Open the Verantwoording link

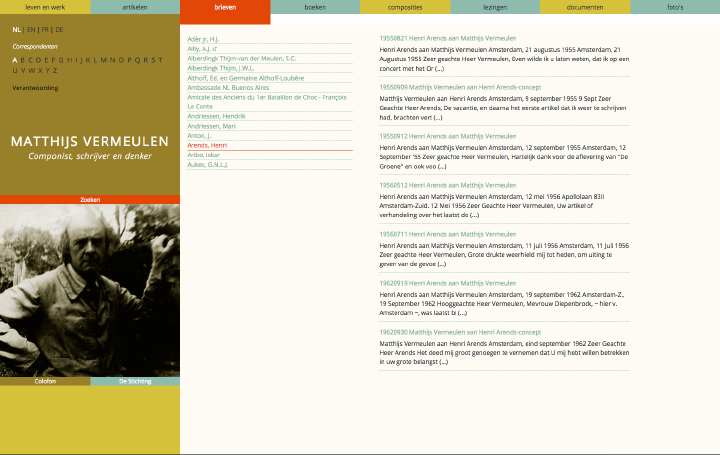(x=35, y=88)
